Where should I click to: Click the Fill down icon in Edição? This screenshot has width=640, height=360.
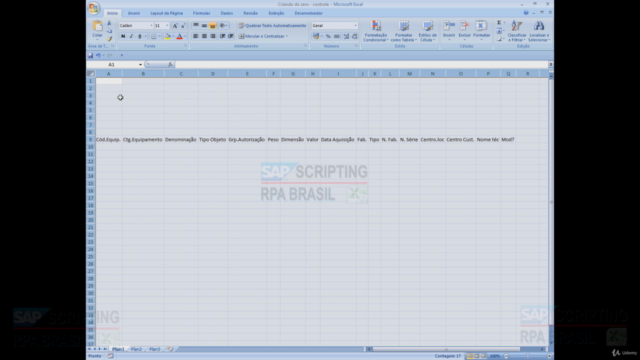coord(499,31)
